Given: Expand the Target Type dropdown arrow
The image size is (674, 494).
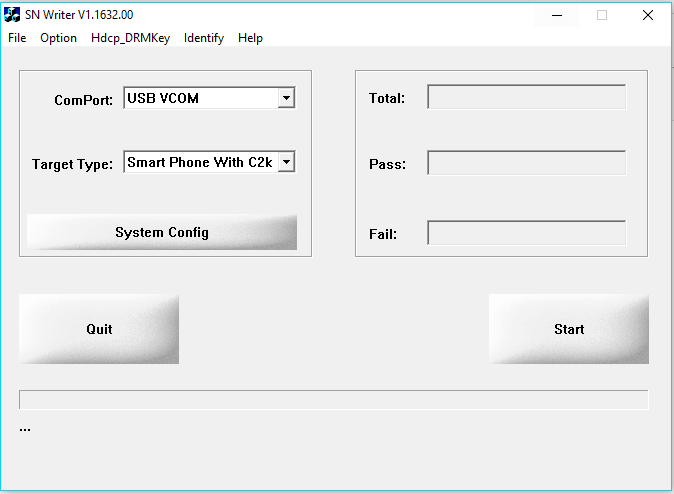Looking at the screenshot, I should pos(286,162).
